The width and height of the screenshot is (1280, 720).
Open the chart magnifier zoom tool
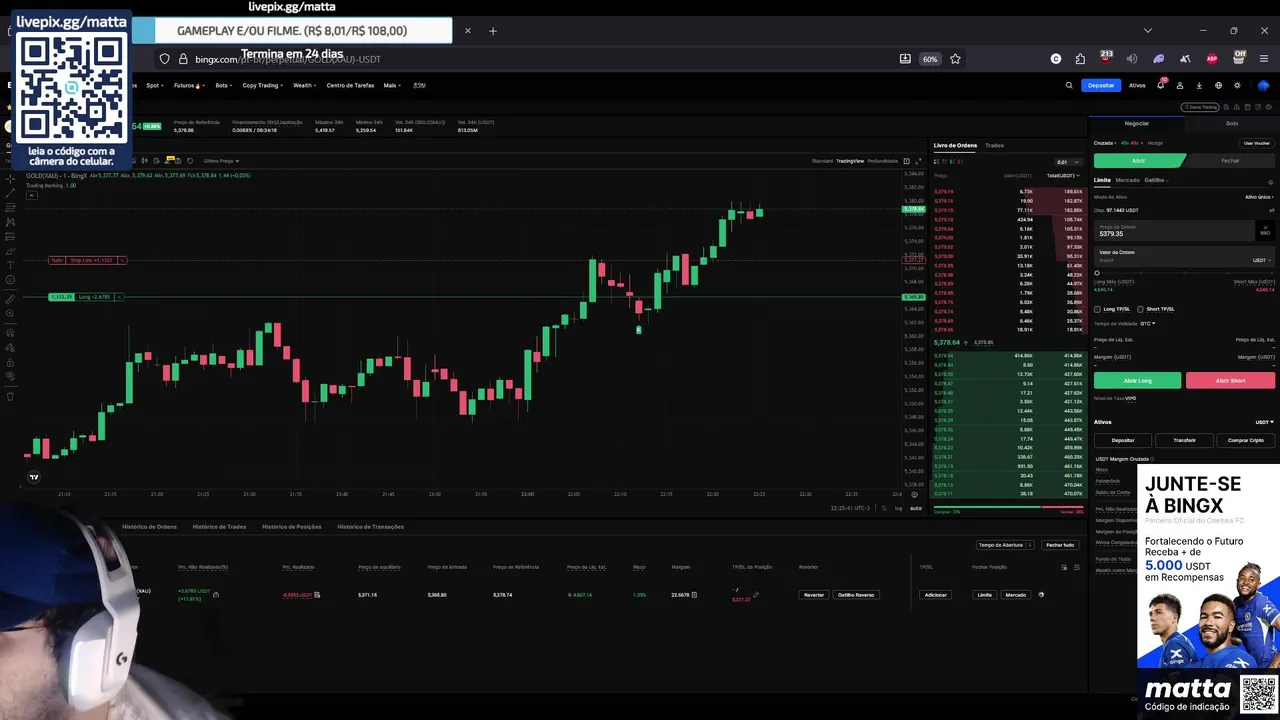click(10, 315)
